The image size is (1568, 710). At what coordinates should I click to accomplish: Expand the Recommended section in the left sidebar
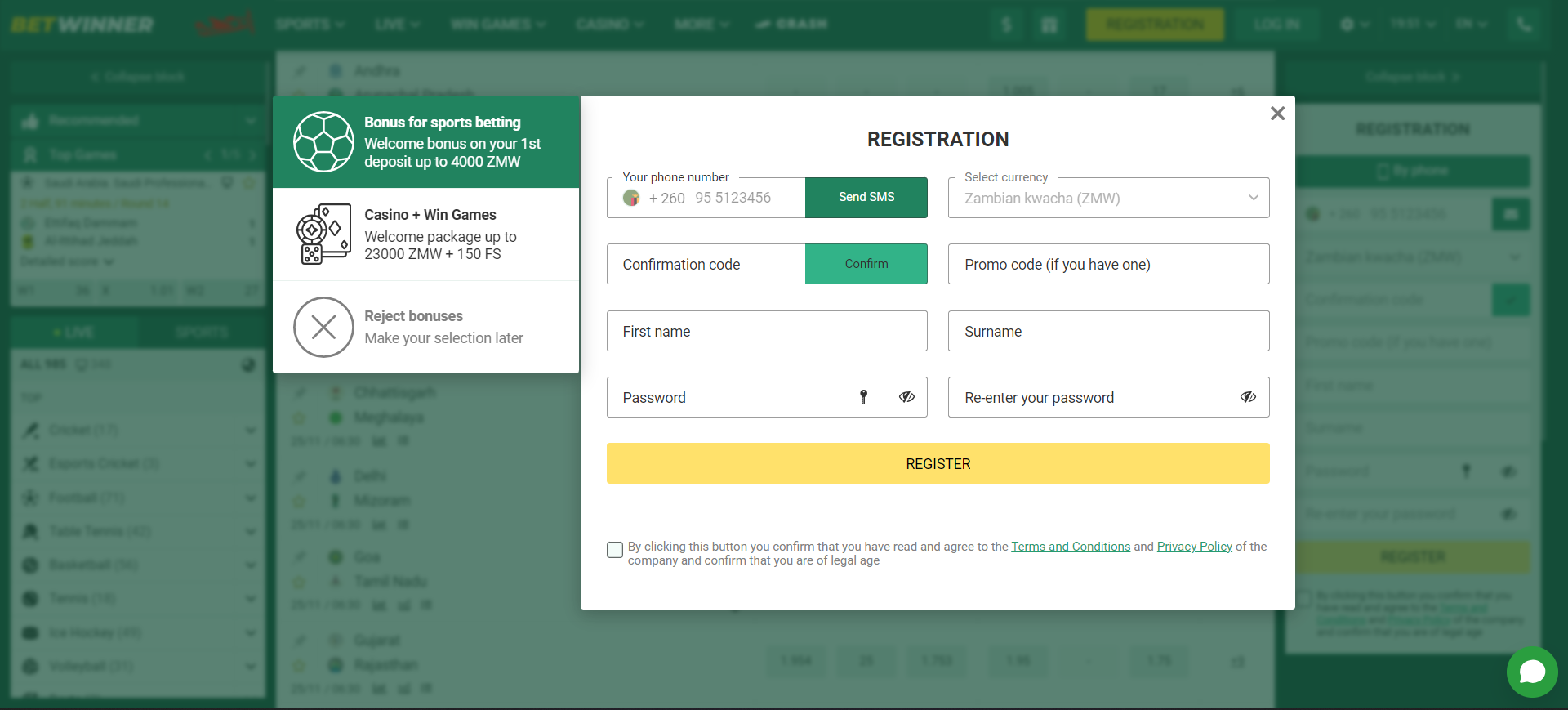tap(137, 121)
